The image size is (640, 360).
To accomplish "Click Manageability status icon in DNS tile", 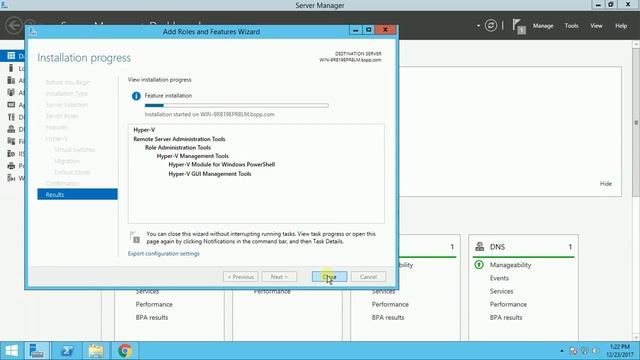I will 479,265.
